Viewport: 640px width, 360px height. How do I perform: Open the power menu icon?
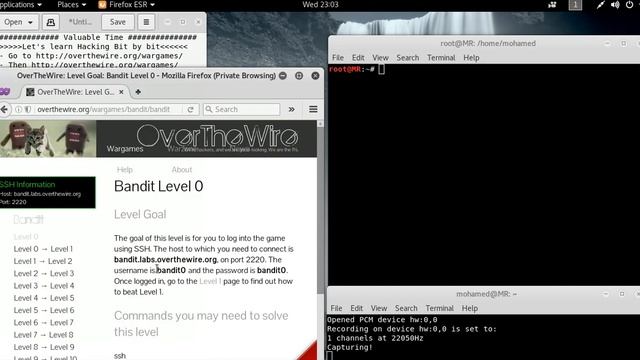point(630,4)
